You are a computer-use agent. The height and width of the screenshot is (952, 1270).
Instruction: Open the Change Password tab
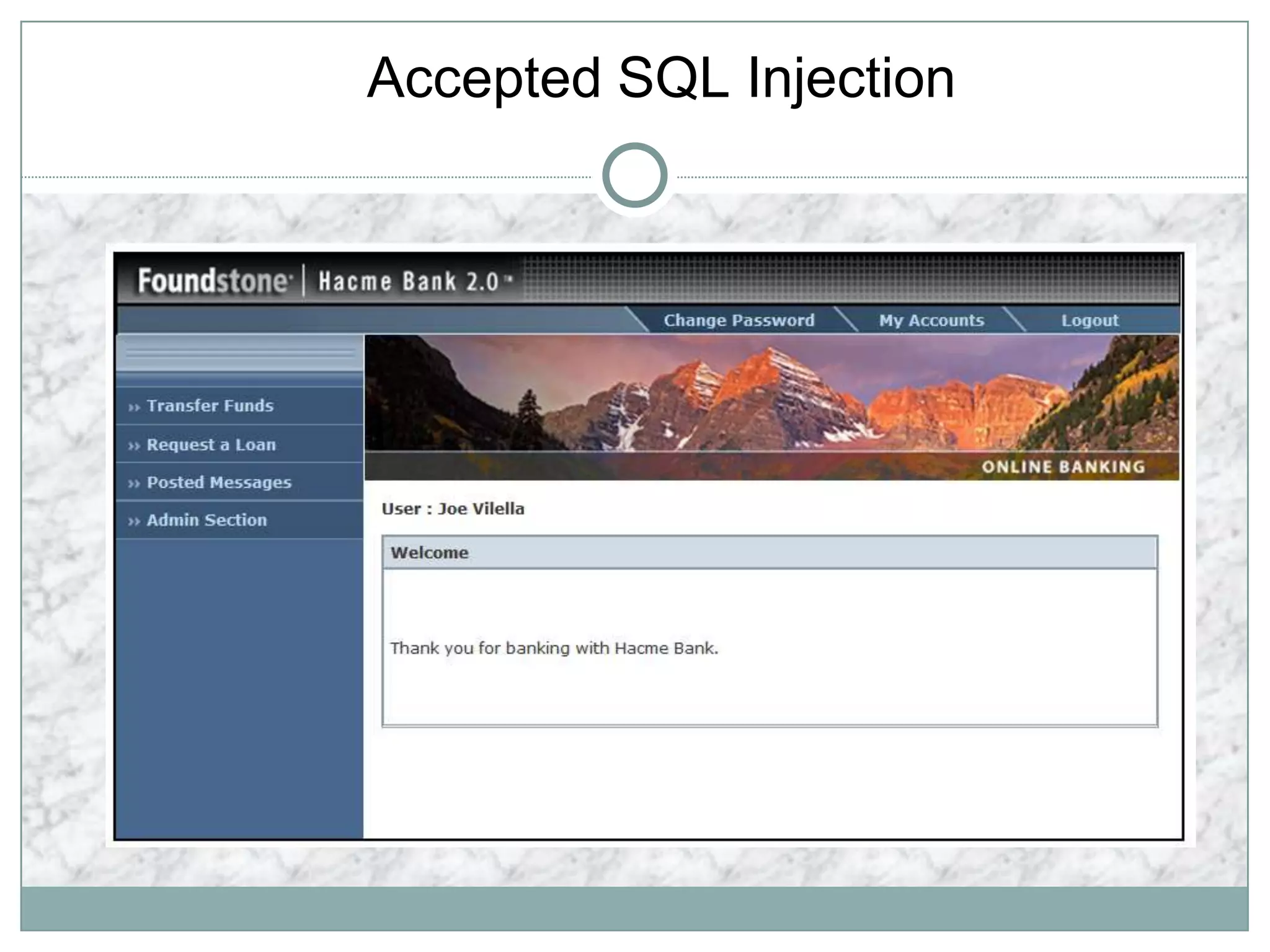[x=739, y=320]
